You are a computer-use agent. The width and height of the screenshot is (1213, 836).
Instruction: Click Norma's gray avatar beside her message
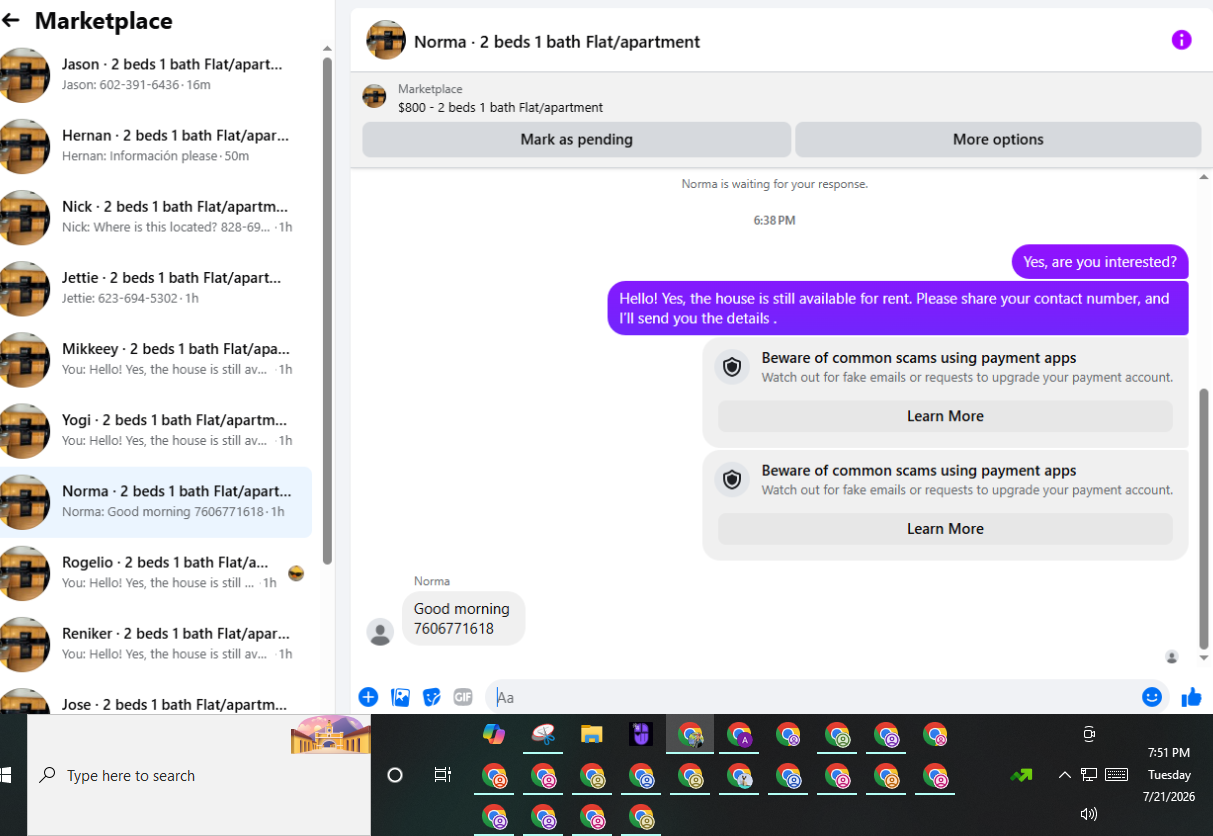(380, 632)
